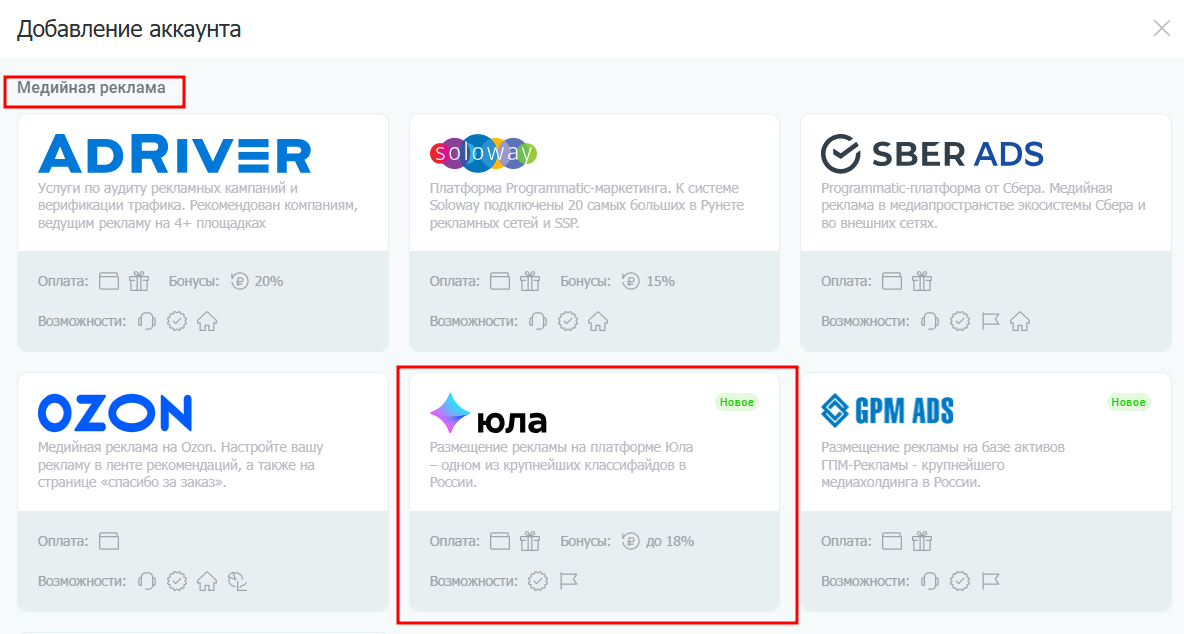Click the Оплата label in Ozon card
The height and width of the screenshot is (634, 1184).
pos(63,541)
